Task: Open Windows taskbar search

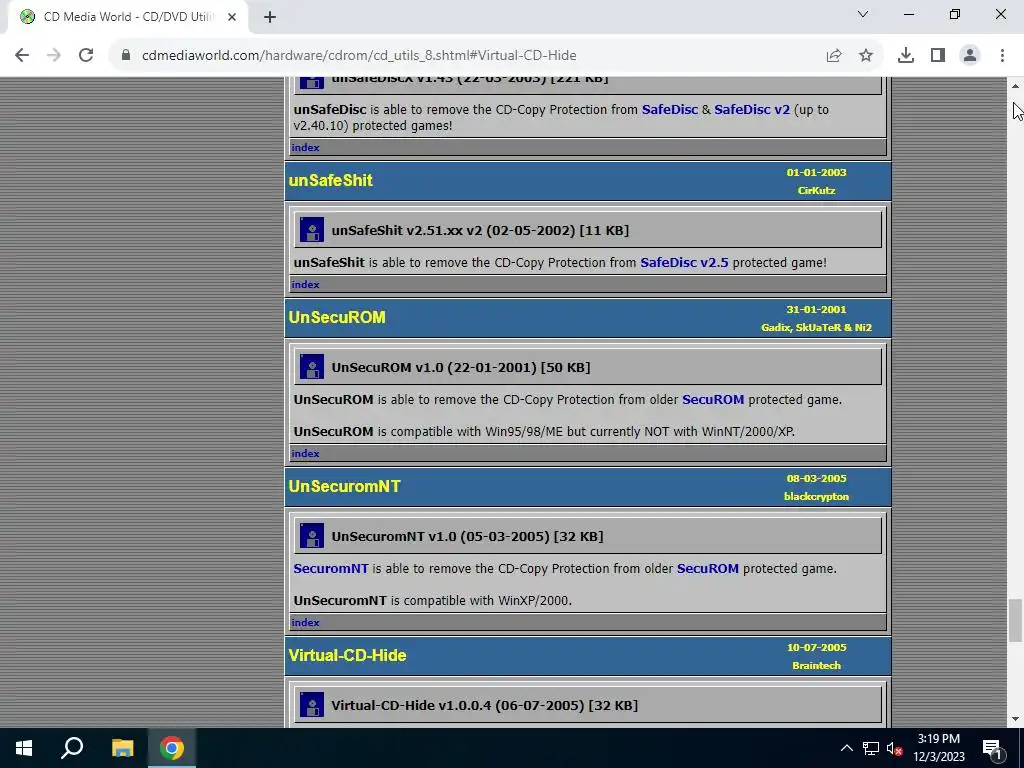Action: tap(72, 748)
